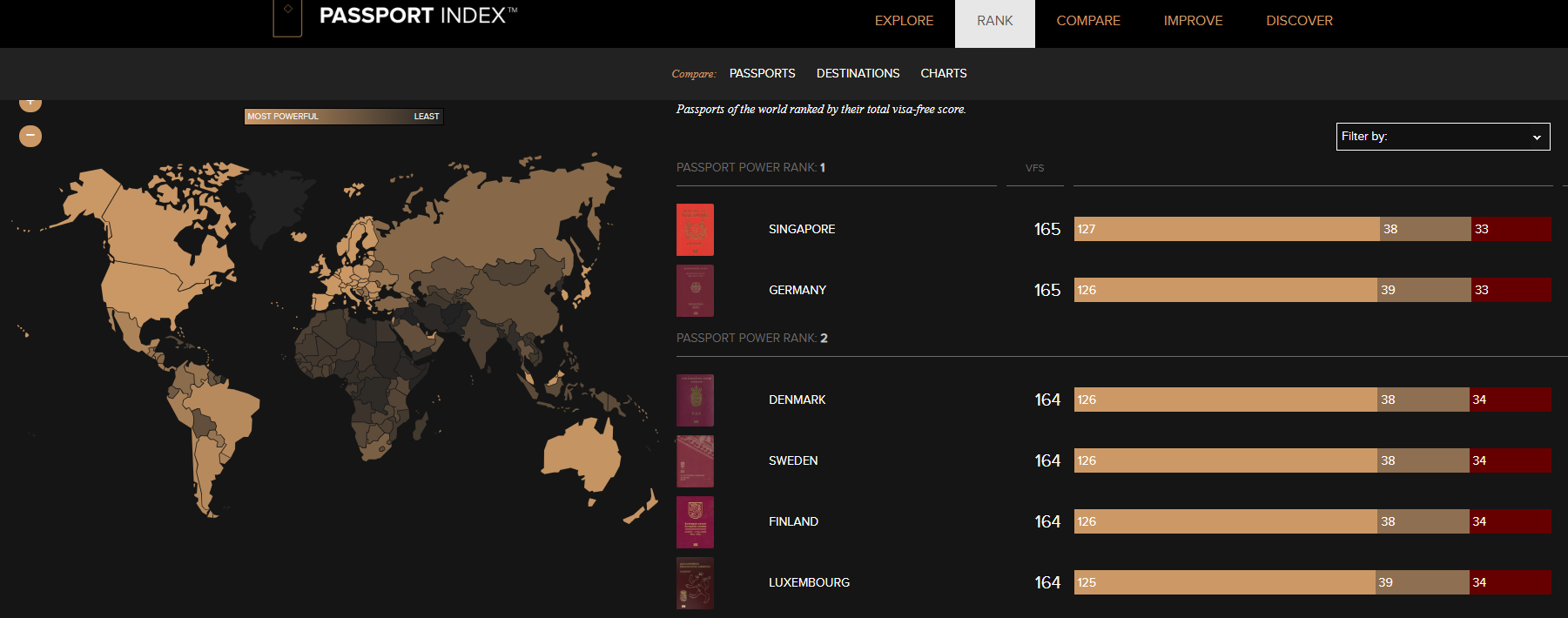This screenshot has height=618, width=1568.
Task: Click Denmark's total score of 164
Action: [x=1047, y=400]
